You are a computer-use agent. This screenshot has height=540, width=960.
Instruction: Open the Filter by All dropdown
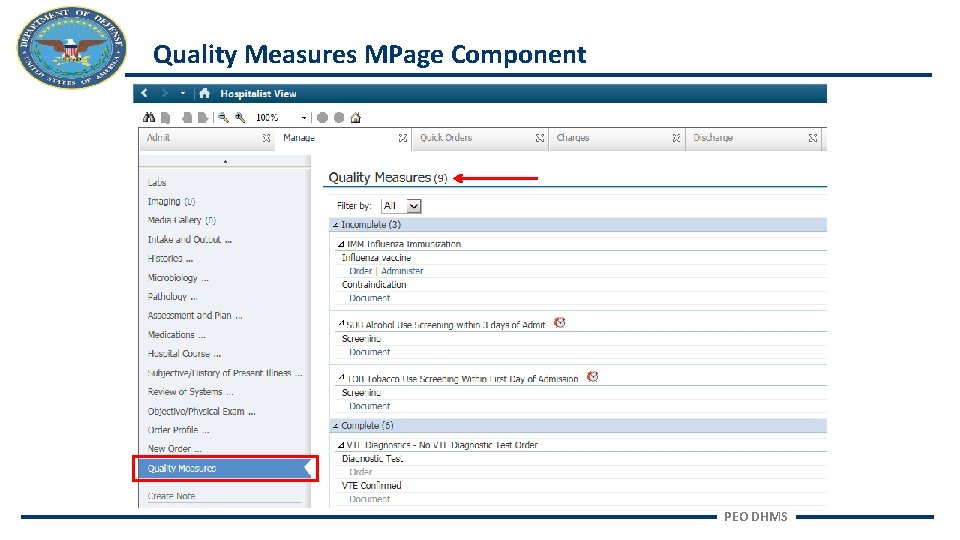(401, 206)
